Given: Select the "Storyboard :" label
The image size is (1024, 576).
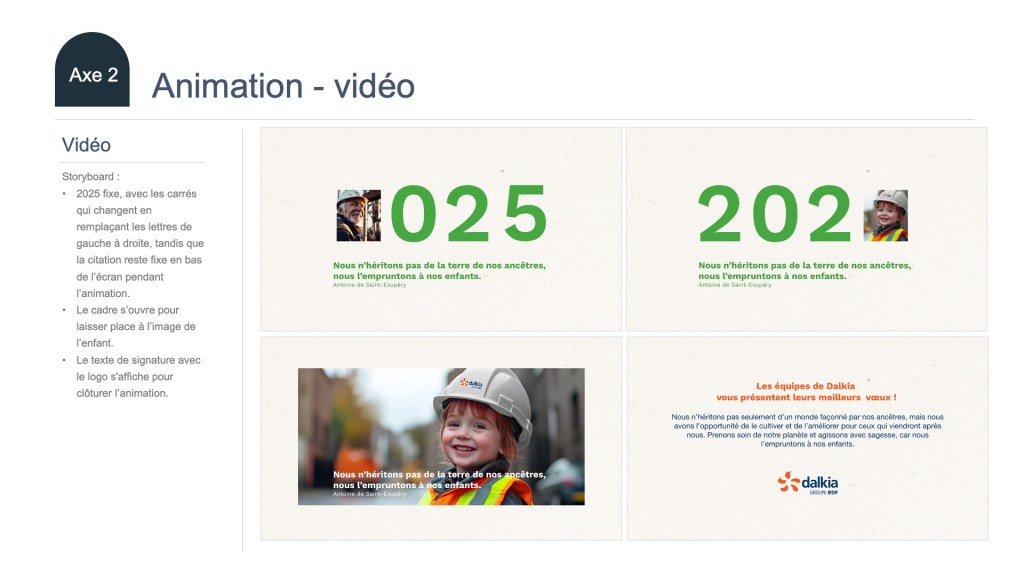Looking at the screenshot, I should click(90, 176).
